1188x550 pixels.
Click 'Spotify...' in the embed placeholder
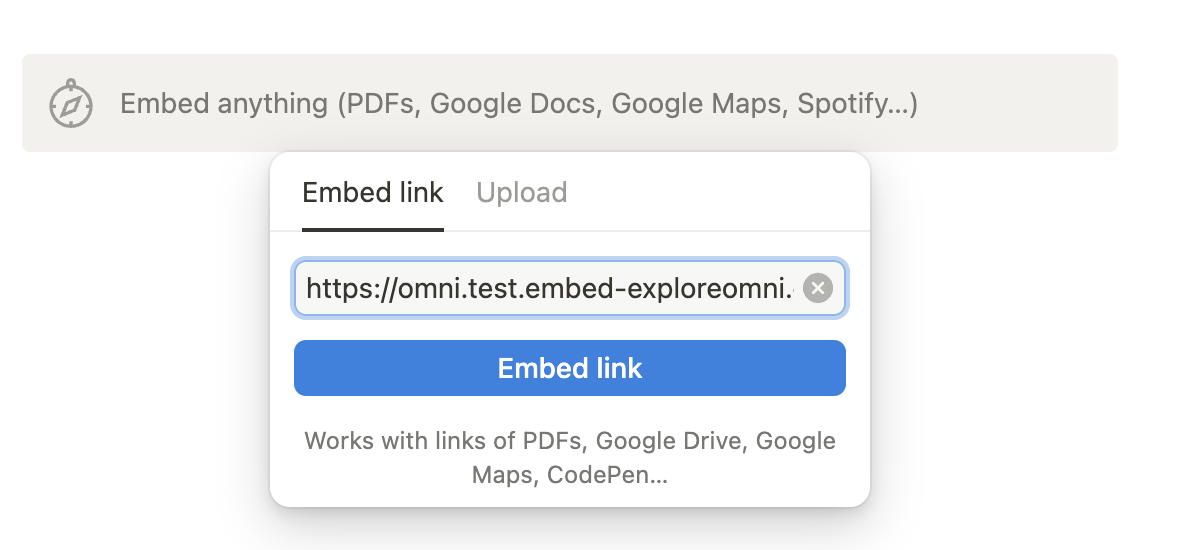click(857, 104)
